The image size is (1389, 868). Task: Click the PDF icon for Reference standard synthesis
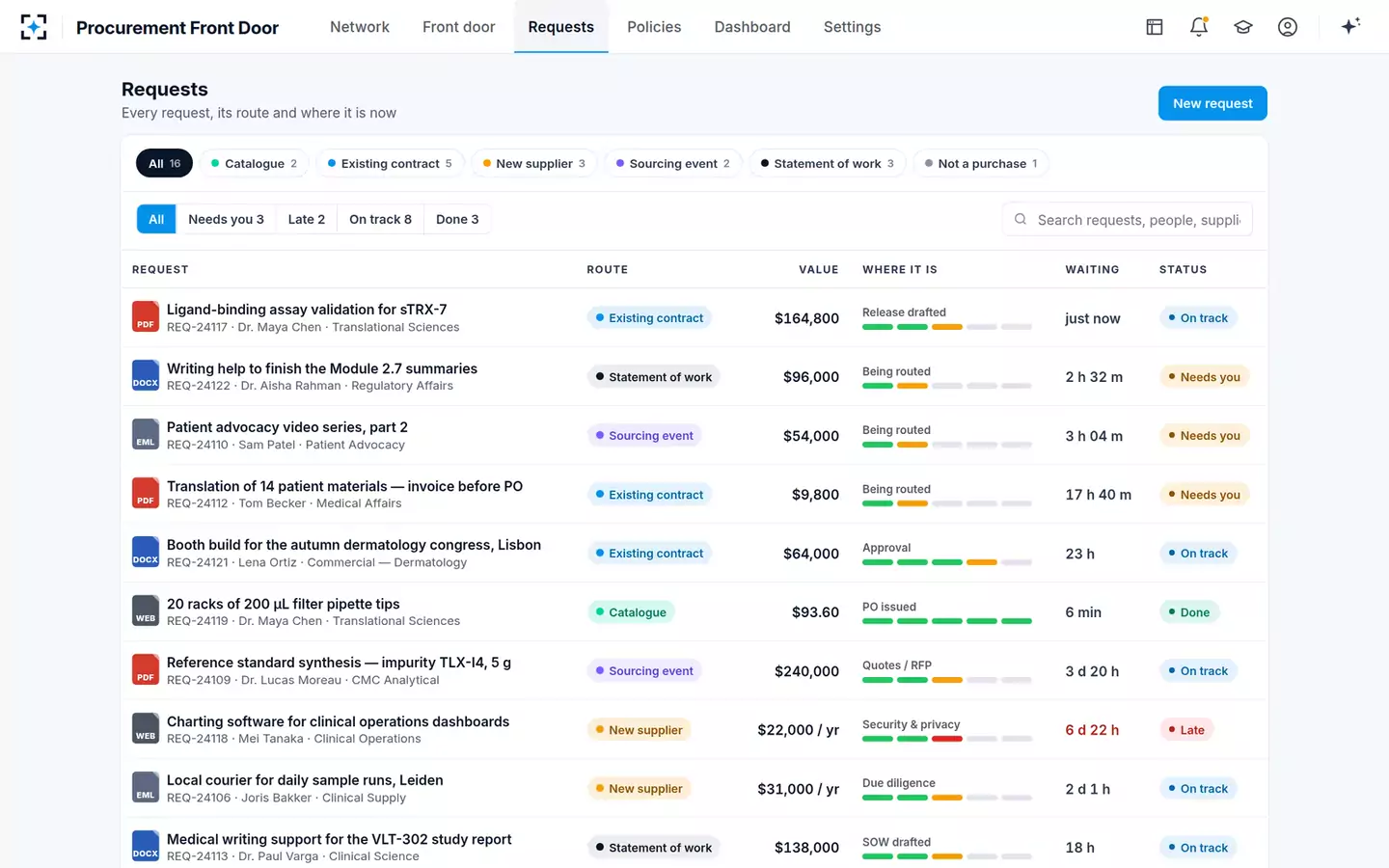[x=146, y=670]
